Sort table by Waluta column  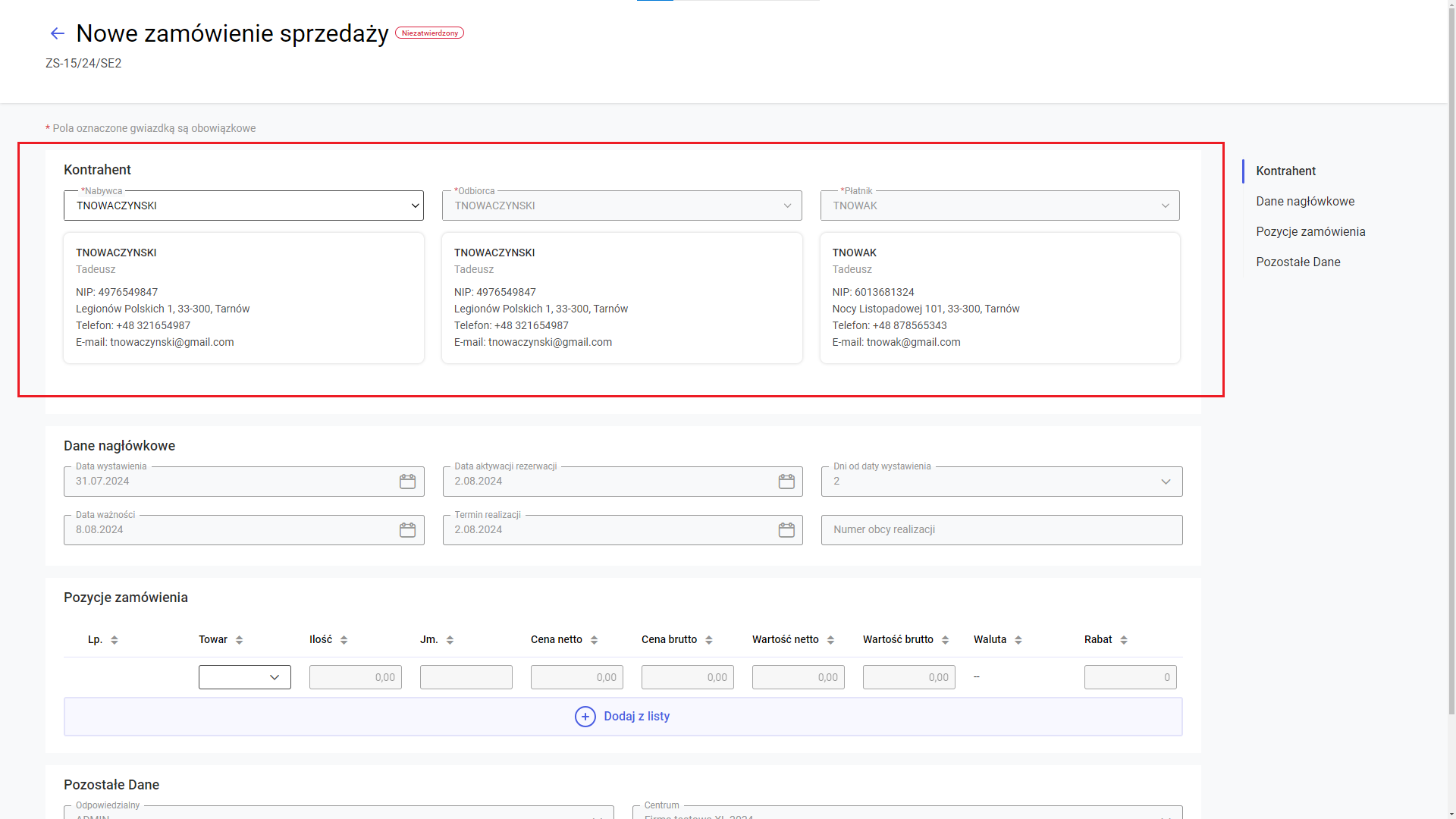coord(1018,640)
